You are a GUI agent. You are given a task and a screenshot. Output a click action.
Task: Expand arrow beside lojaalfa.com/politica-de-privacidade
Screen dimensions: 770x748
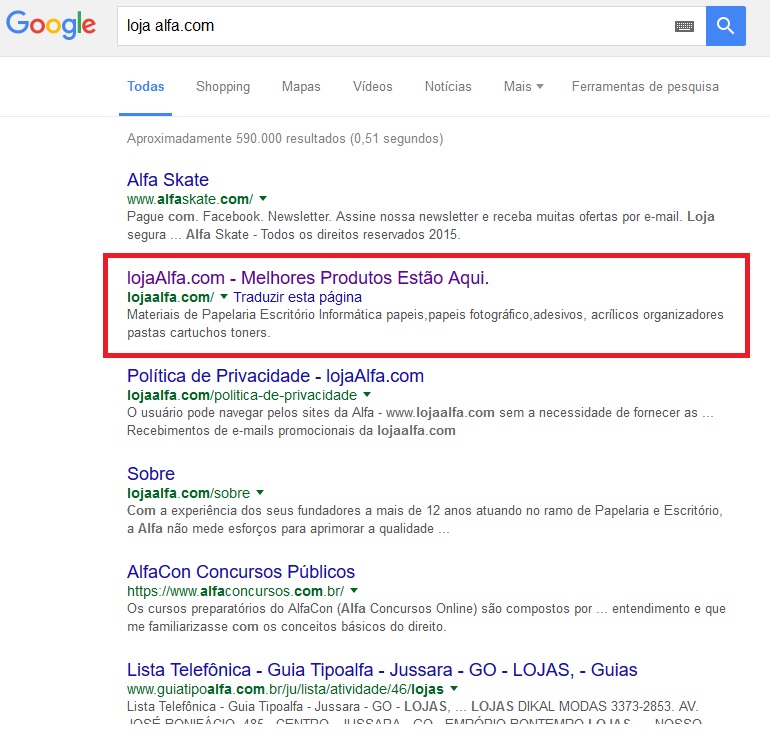pos(367,394)
